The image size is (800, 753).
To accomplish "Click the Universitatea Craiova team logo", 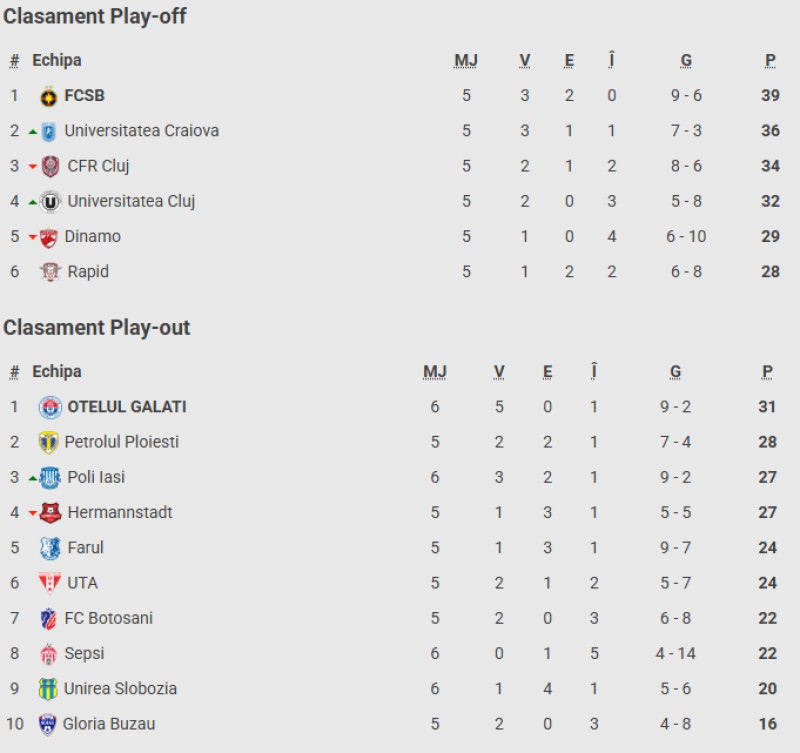I will (48, 132).
